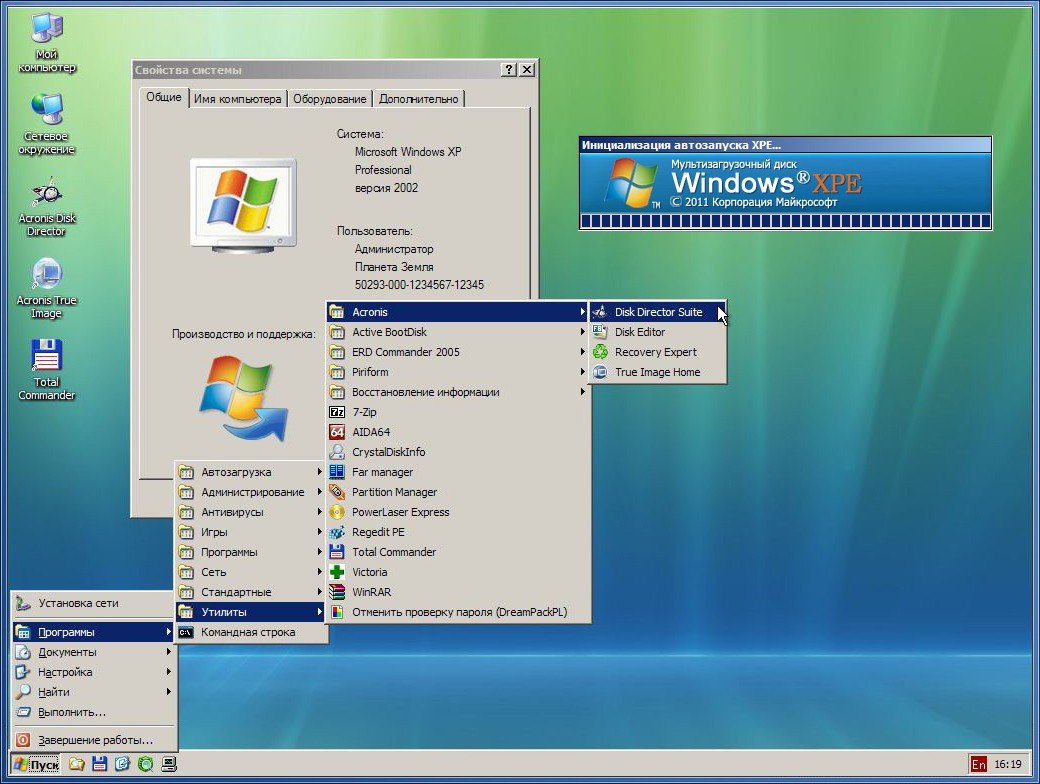Open the Сетевое окружение desktop icon
The height and width of the screenshot is (784, 1040).
click(46, 125)
